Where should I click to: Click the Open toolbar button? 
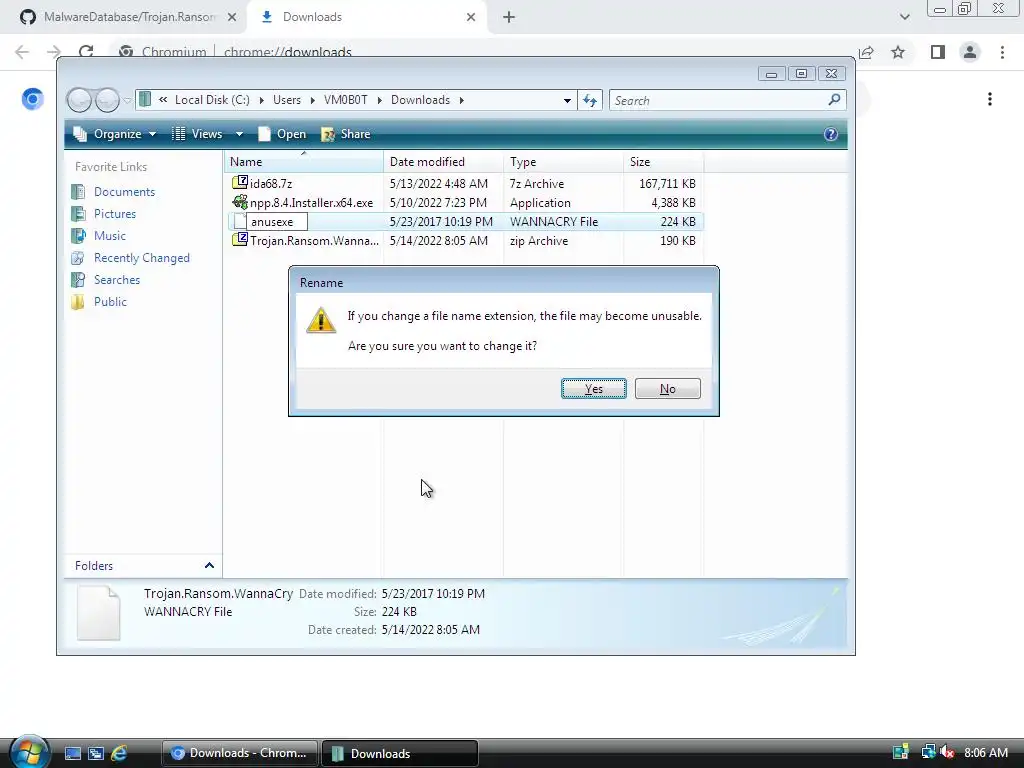[282, 134]
